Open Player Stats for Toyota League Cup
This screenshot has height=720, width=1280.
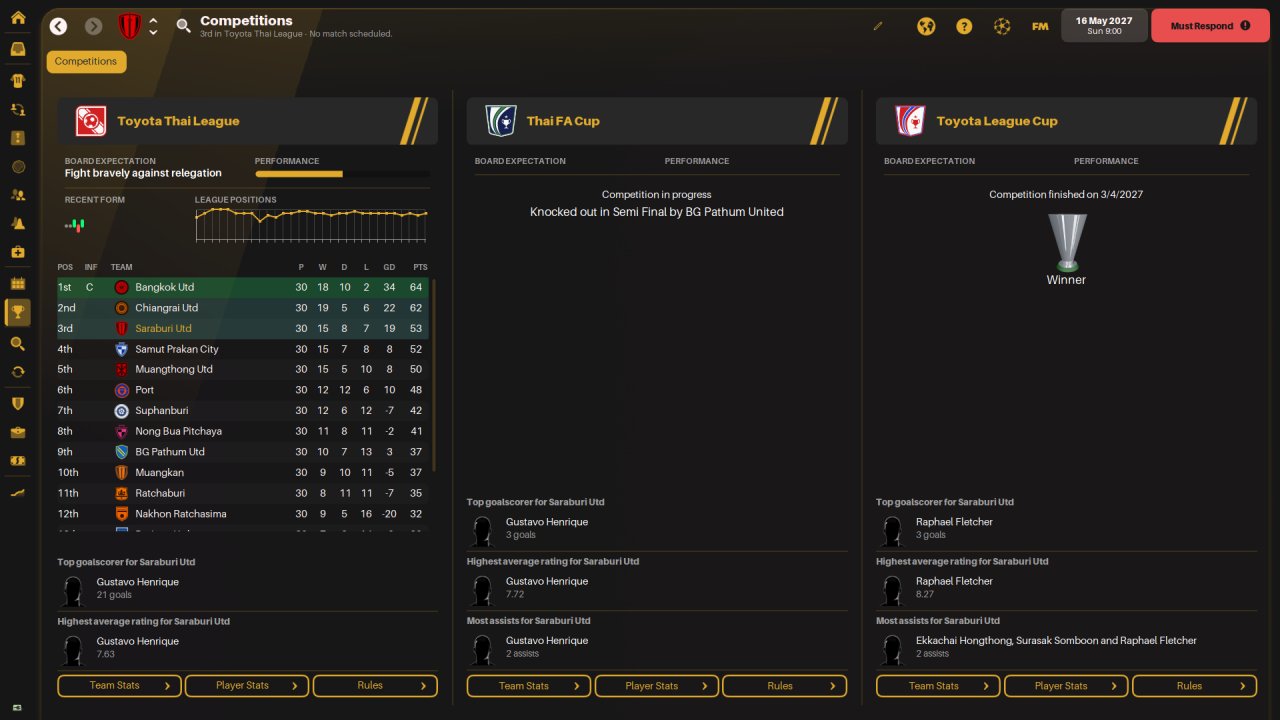1066,686
